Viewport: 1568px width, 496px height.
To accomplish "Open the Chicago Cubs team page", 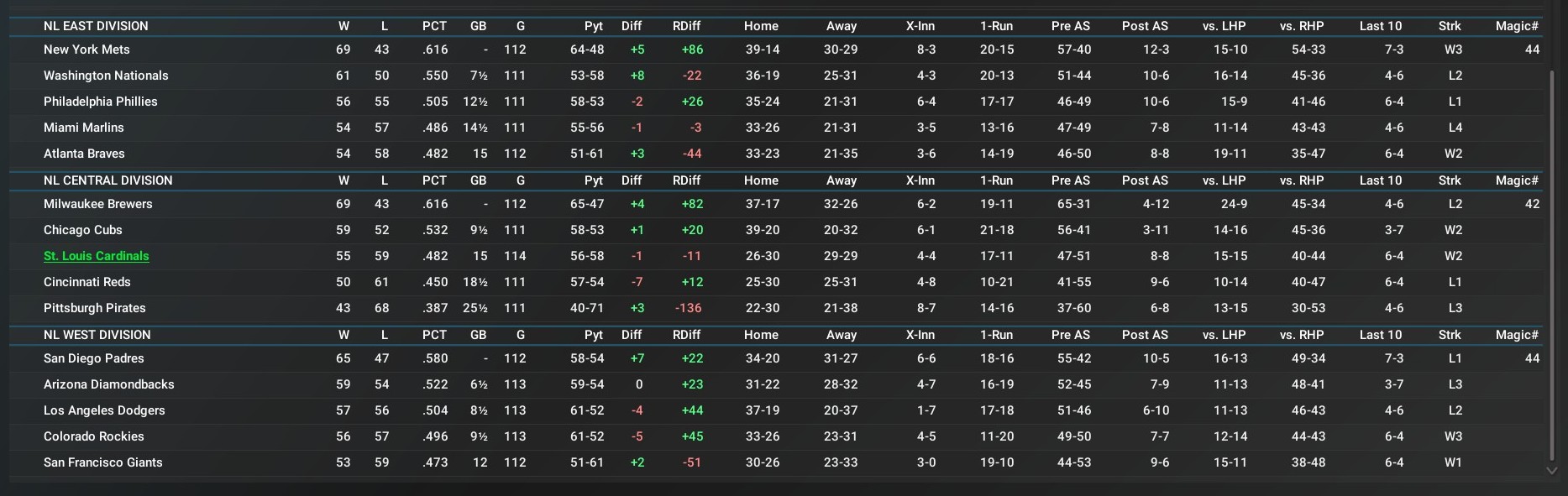I will coord(83,230).
